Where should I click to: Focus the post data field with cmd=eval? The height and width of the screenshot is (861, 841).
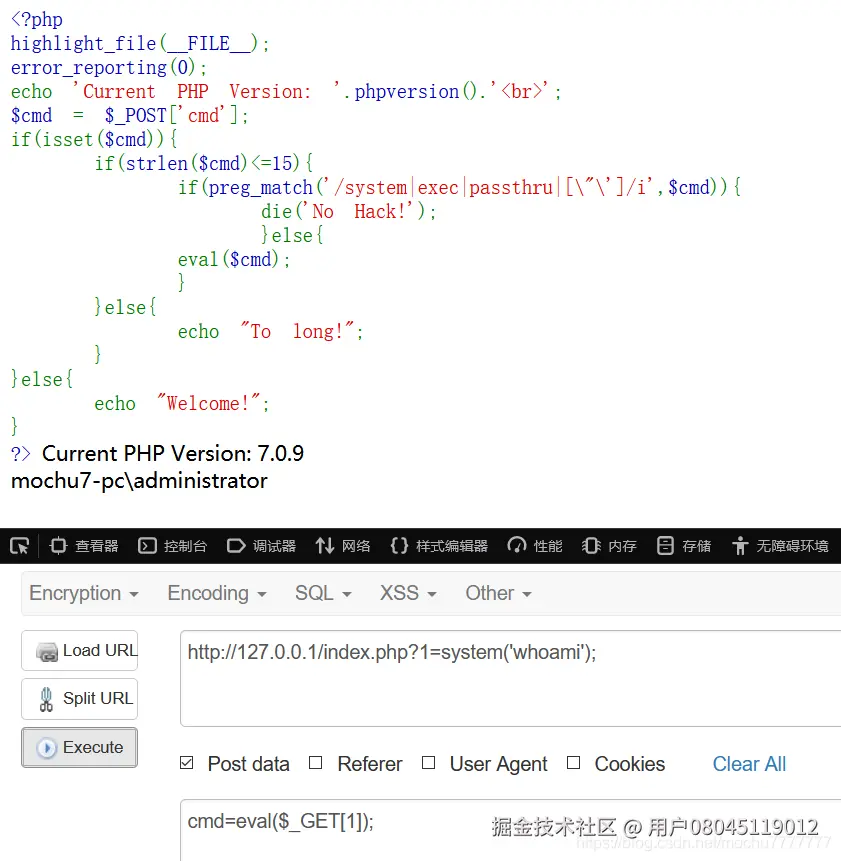(x=511, y=830)
